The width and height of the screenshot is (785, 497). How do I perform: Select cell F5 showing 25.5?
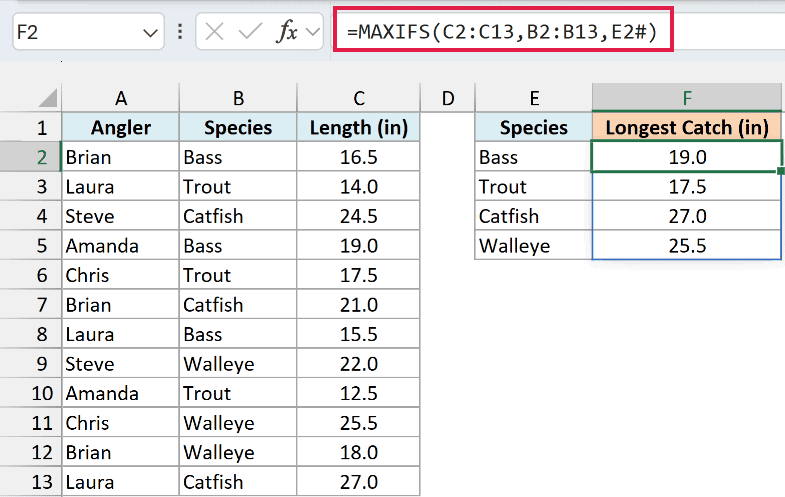point(687,245)
